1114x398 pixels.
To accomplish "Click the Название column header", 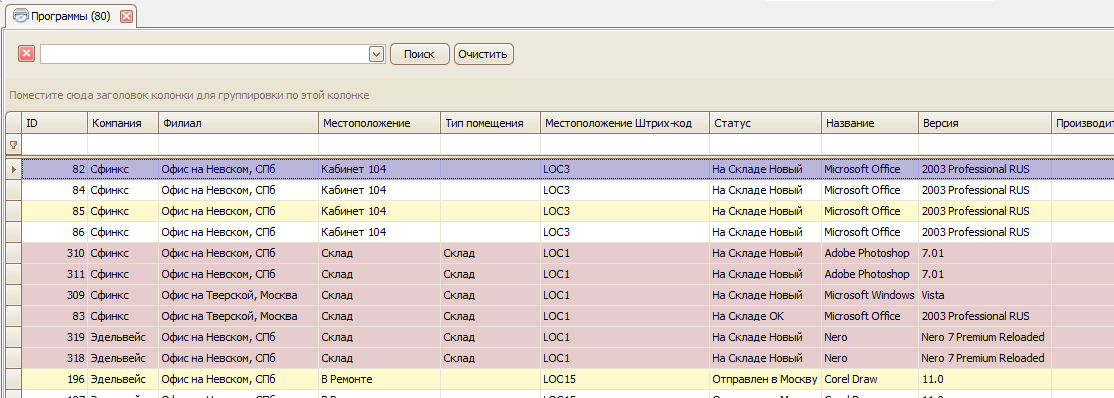I will click(870, 123).
